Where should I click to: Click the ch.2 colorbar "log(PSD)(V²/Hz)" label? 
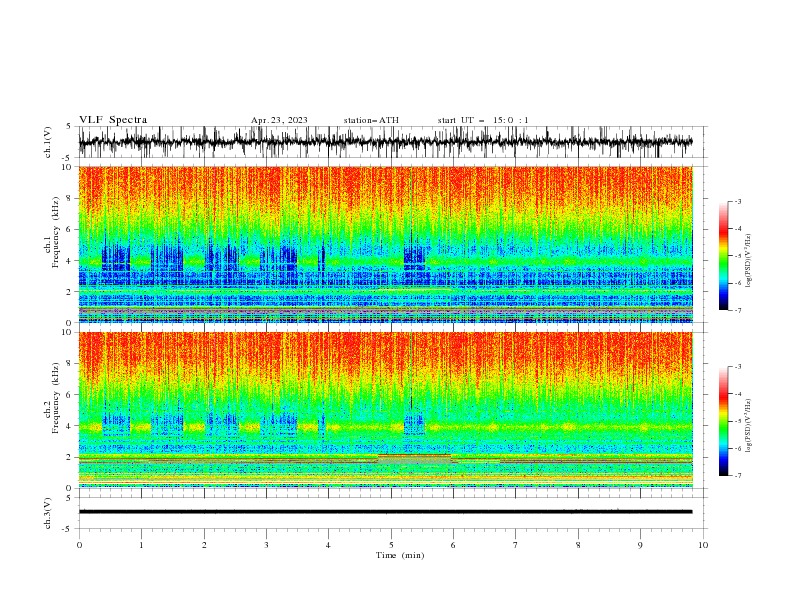pyautogui.click(x=748, y=427)
